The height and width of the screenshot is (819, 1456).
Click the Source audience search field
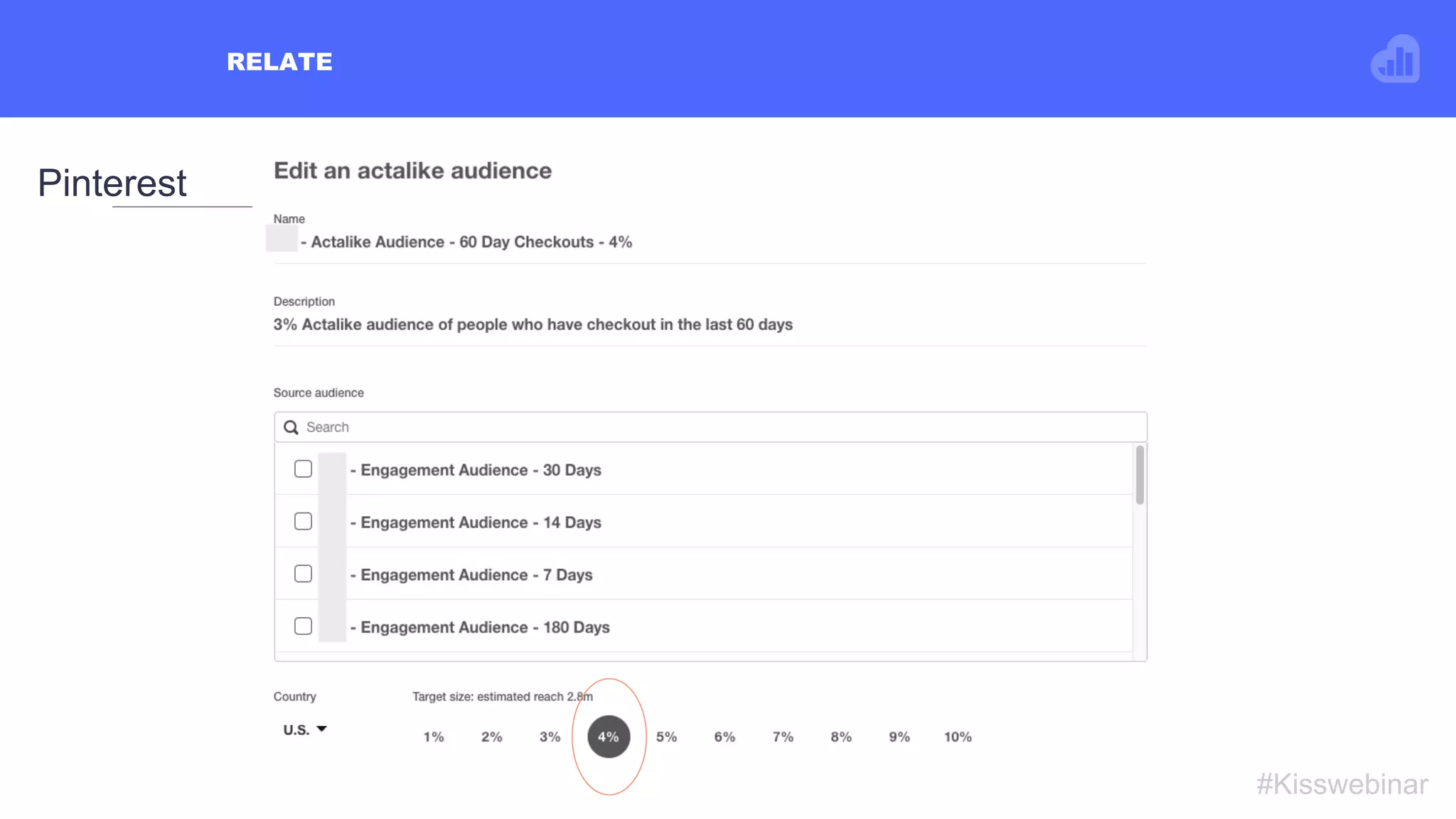pos(711,427)
